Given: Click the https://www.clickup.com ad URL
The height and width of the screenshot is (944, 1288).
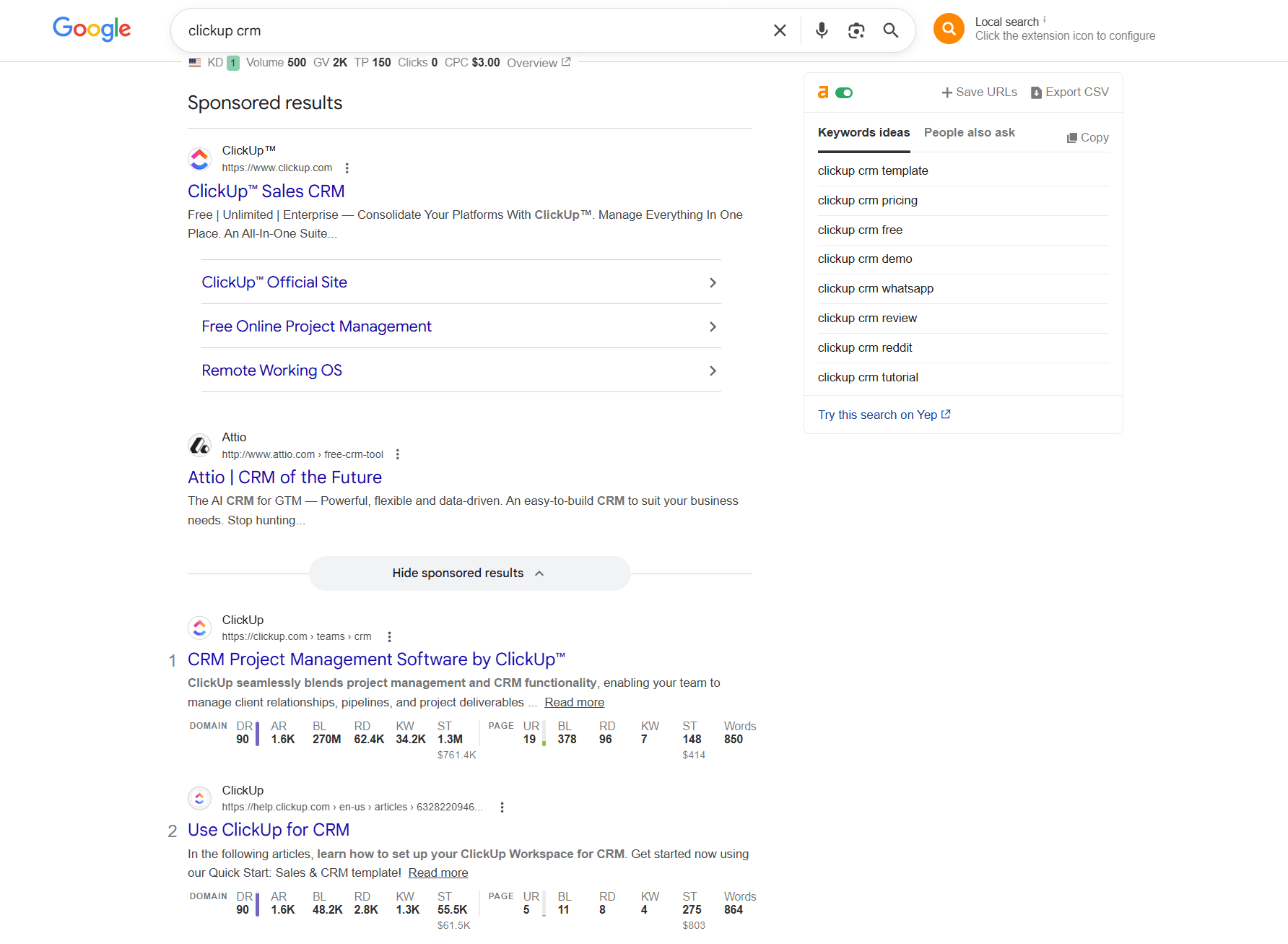Looking at the screenshot, I should (x=277, y=168).
